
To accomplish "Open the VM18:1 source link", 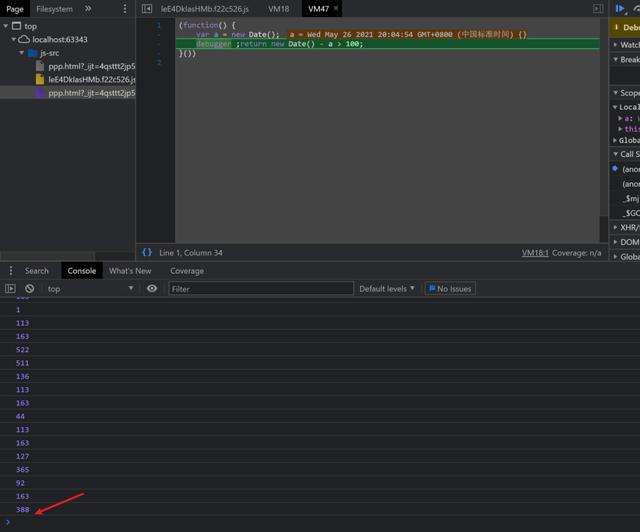I will tap(535, 253).
